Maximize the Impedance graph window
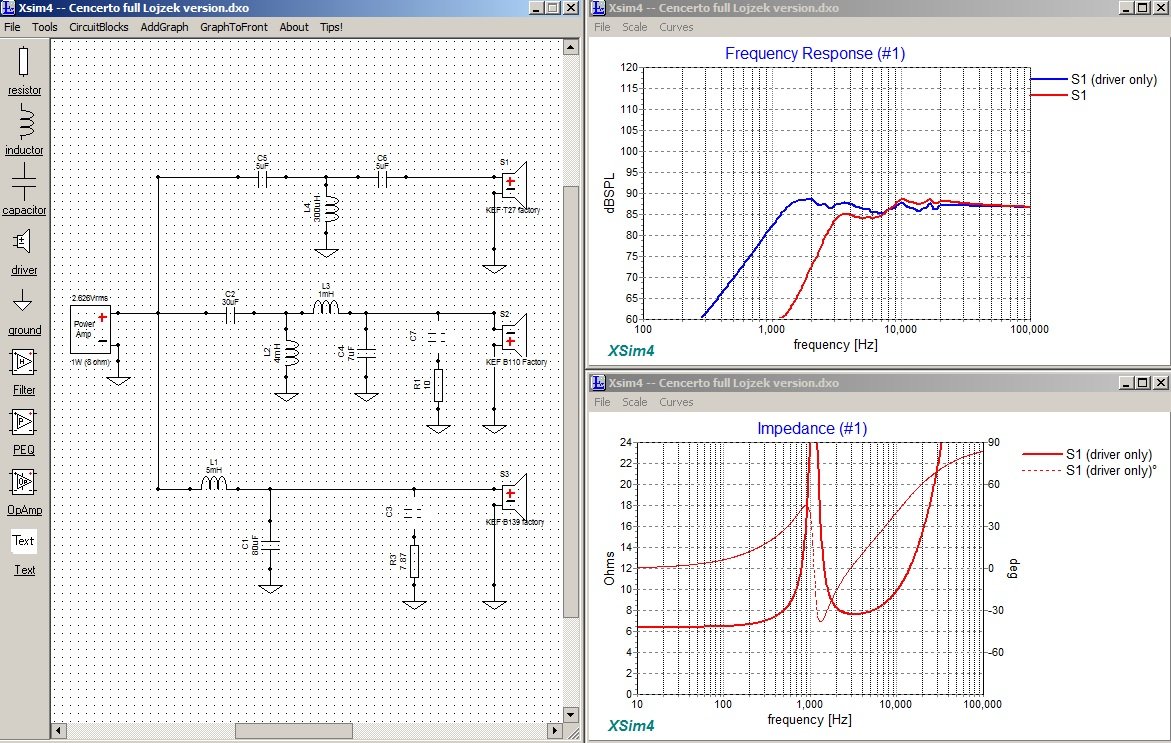The width and height of the screenshot is (1171, 743). pyautogui.click(x=1143, y=383)
